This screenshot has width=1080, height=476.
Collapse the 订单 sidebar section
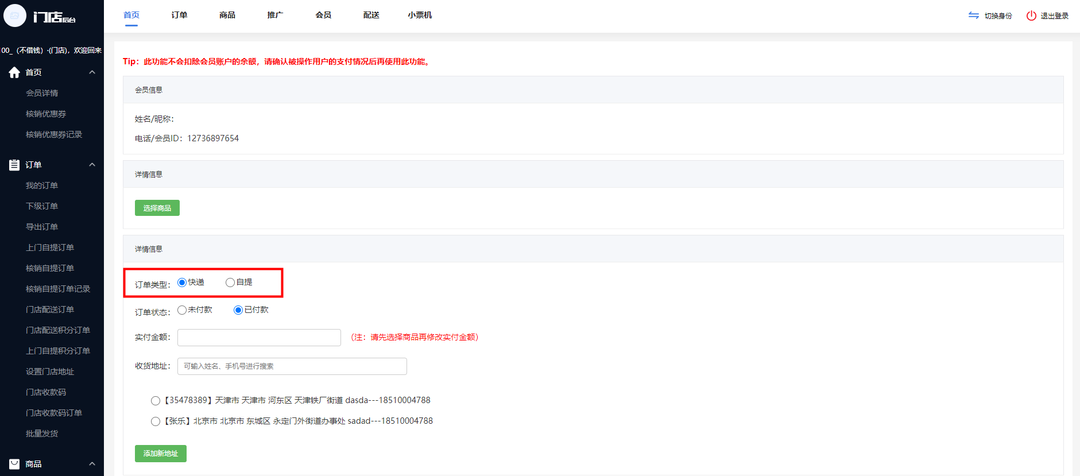coord(92,164)
